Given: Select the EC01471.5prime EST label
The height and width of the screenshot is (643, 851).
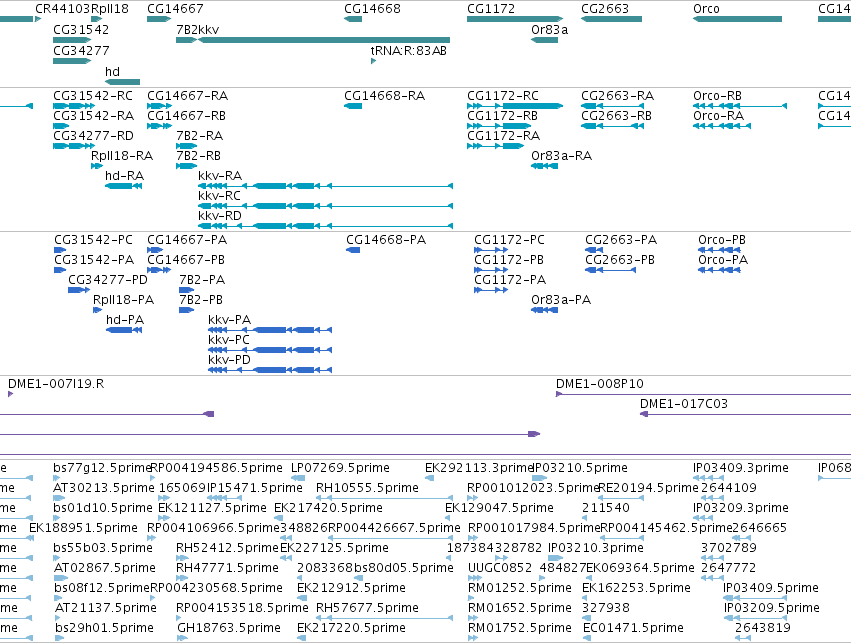Looking at the screenshot, I should pyautogui.click(x=633, y=628).
